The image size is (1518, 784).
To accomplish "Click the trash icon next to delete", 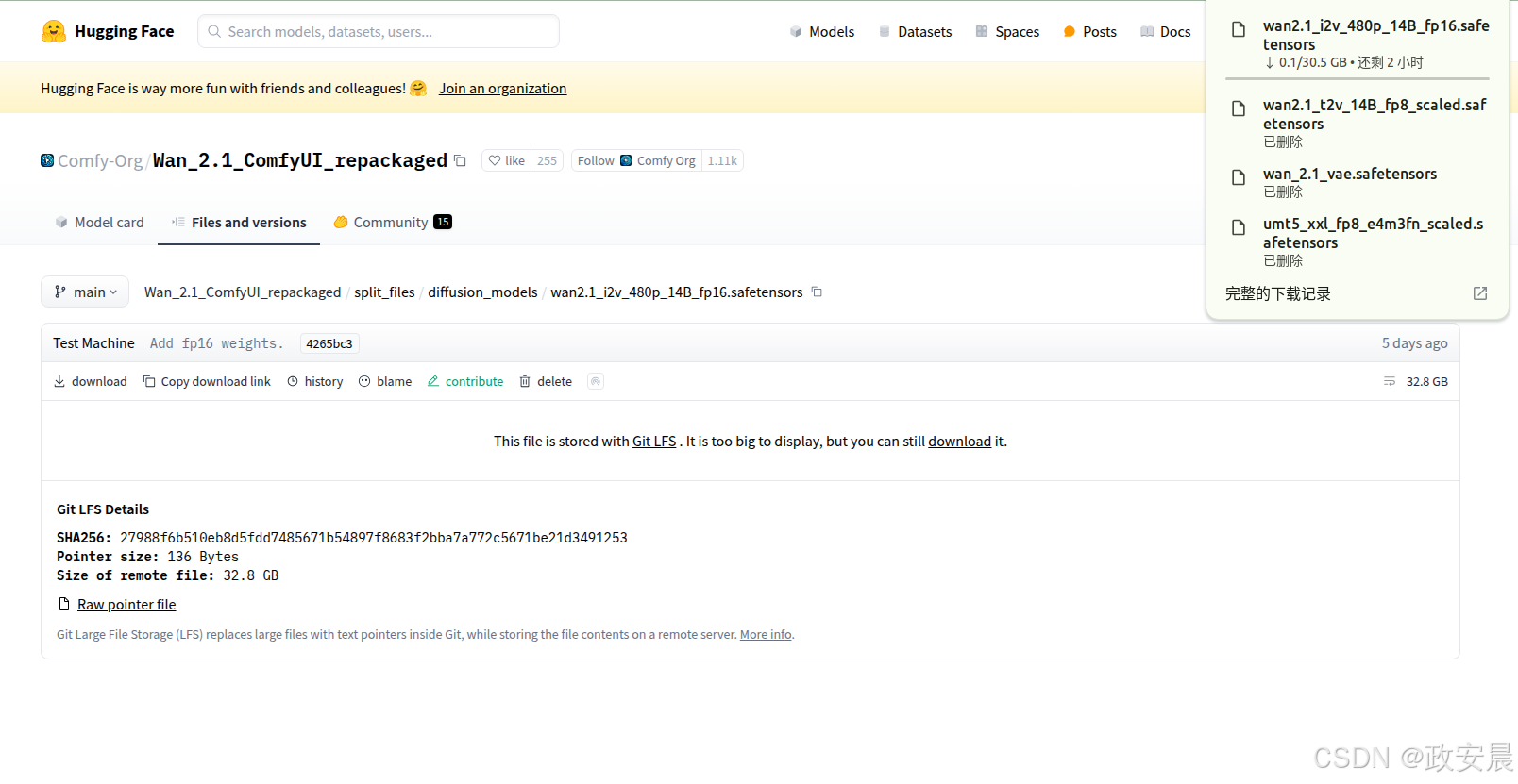I will (x=525, y=381).
